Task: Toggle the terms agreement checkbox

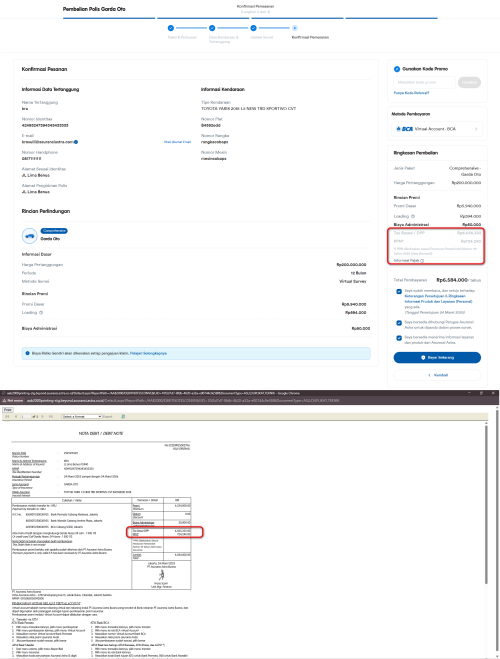Action: 399,291
